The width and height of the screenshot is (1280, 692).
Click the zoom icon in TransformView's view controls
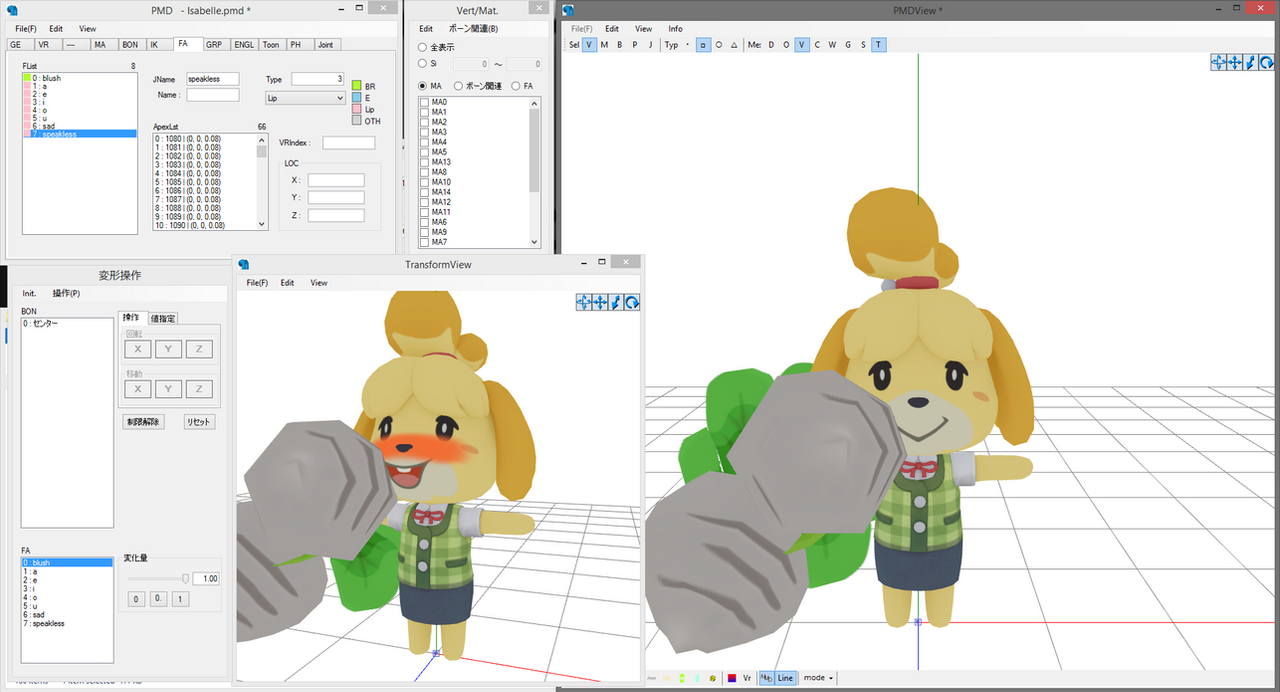click(x=617, y=302)
